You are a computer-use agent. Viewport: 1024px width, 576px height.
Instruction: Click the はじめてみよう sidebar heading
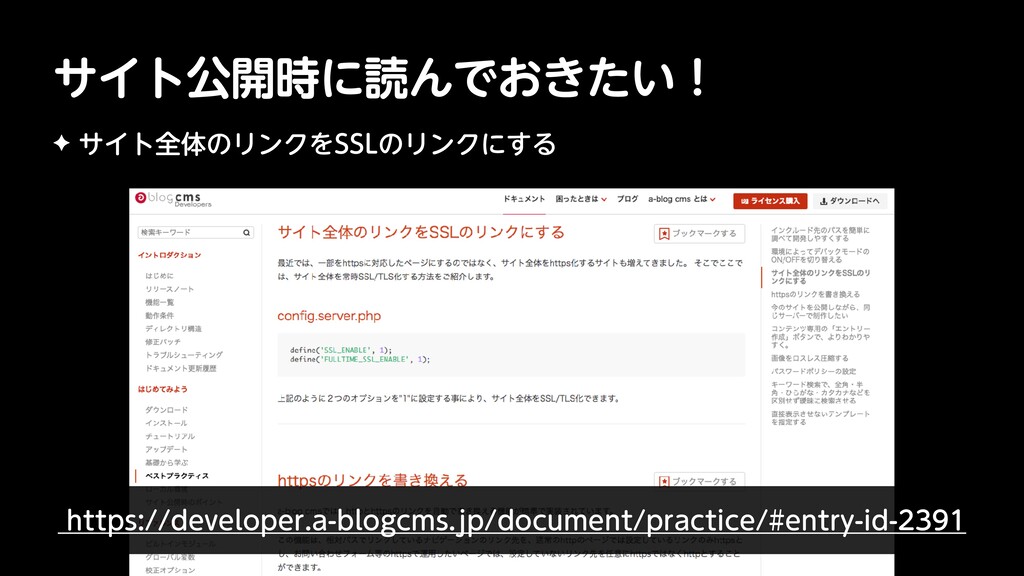coord(163,389)
